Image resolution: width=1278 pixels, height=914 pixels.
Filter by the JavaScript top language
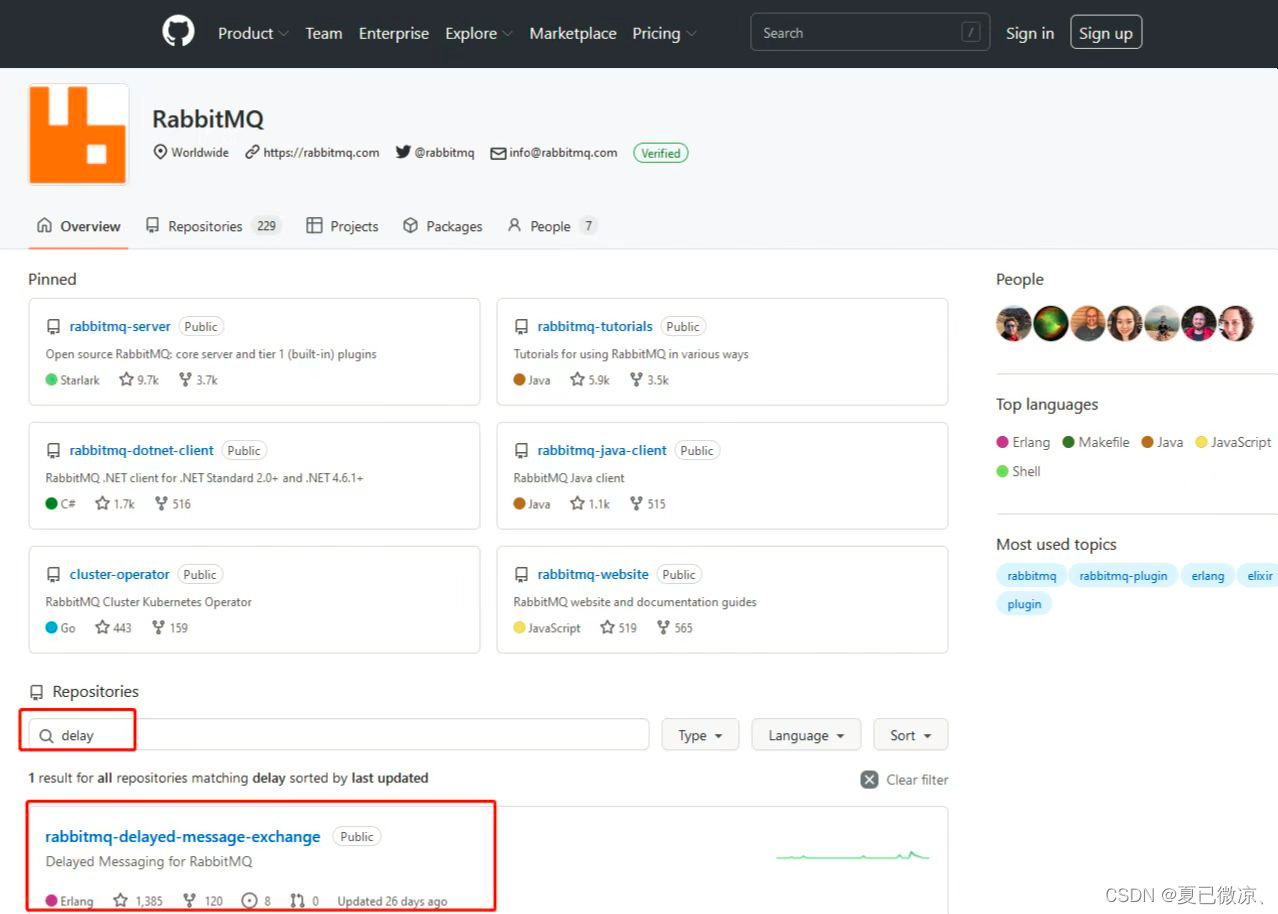[x=1233, y=442]
